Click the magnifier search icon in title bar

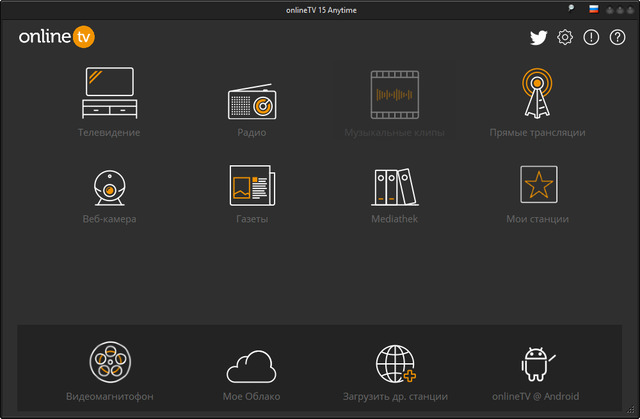click(571, 8)
